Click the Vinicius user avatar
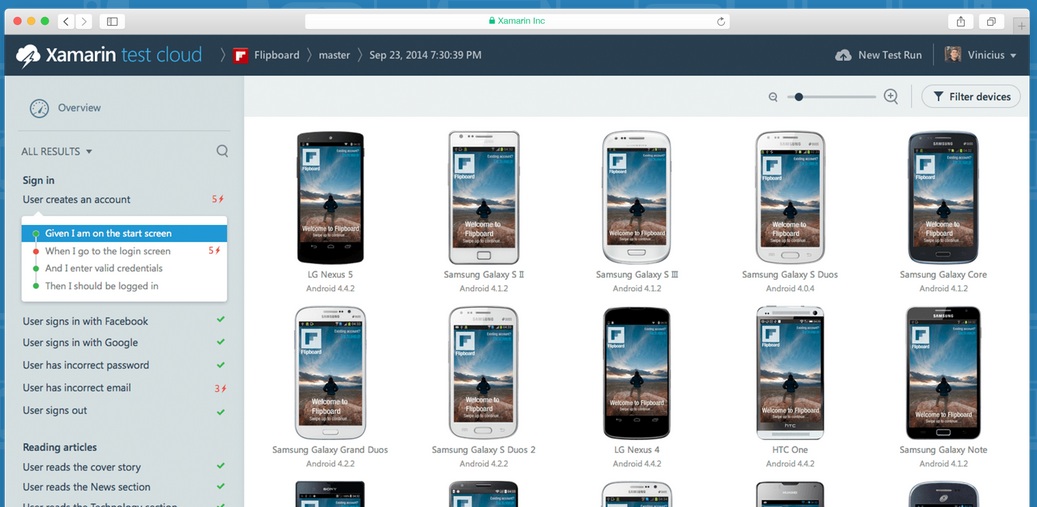 pyautogui.click(x=952, y=55)
